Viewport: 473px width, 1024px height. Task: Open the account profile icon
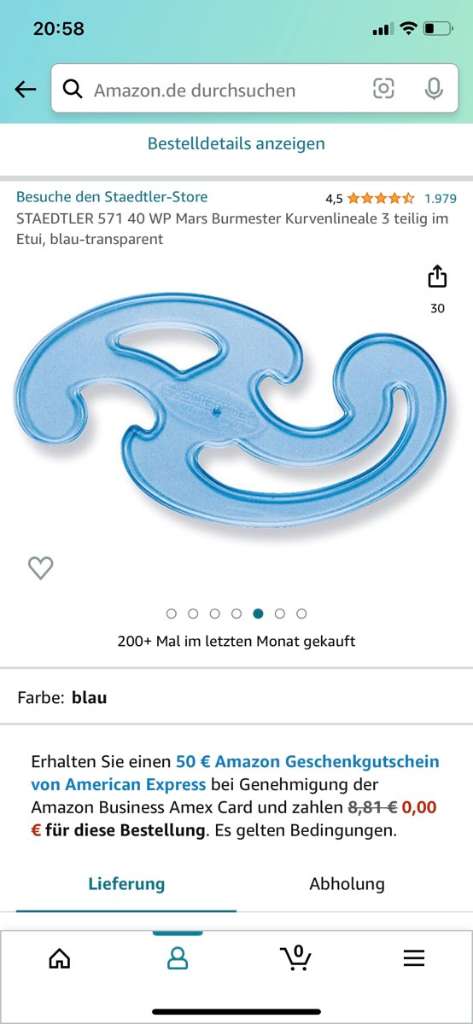[x=177, y=958]
